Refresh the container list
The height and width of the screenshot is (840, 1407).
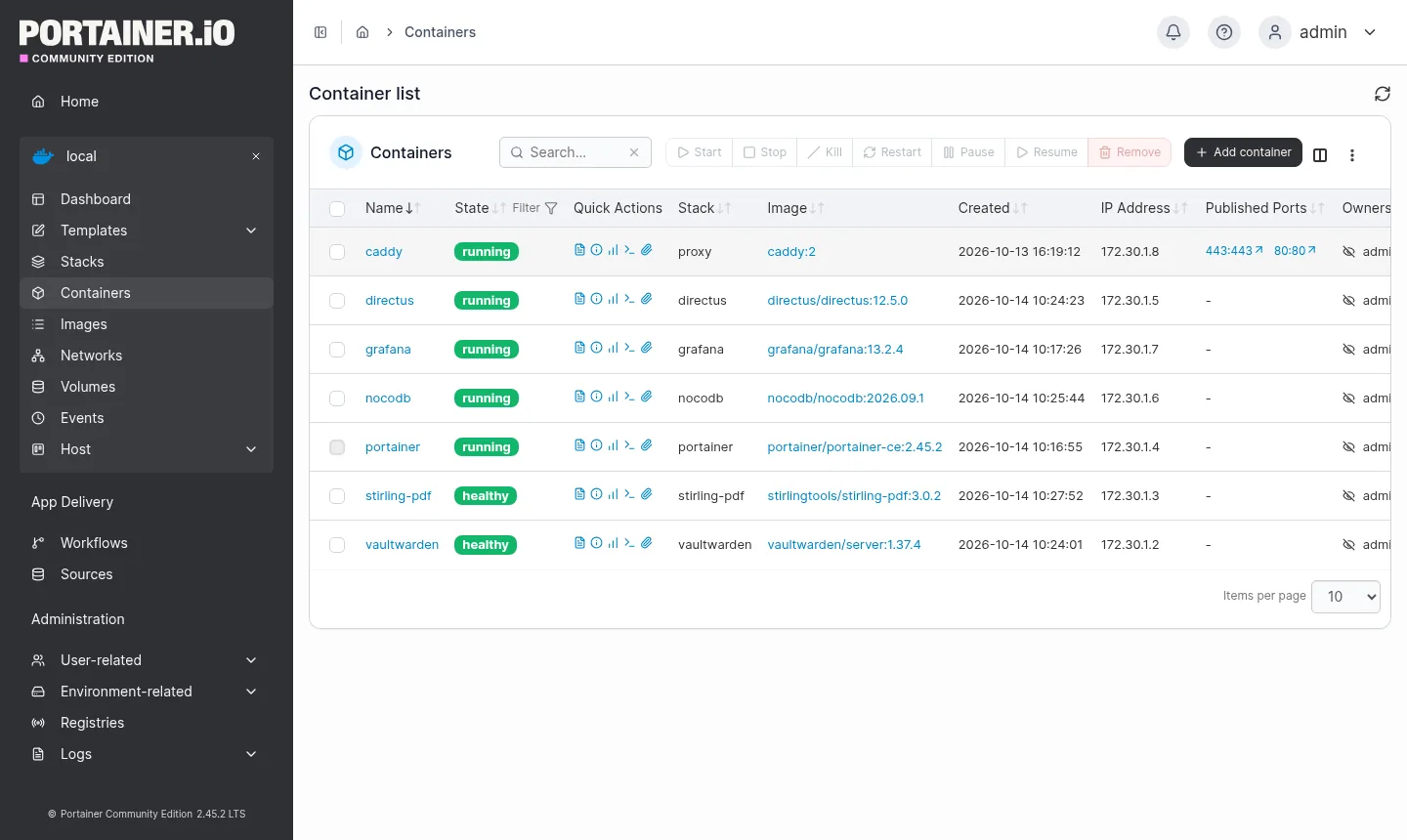1383,94
